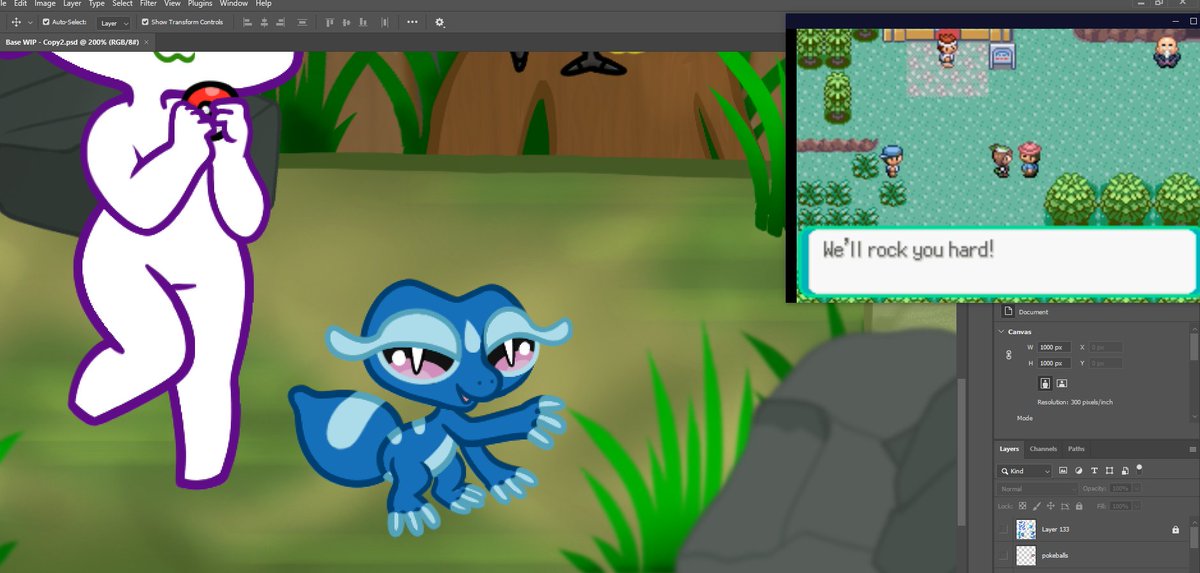Click Distribute horizontally icon in options bar
The width and height of the screenshot is (1200, 573).
383,21
